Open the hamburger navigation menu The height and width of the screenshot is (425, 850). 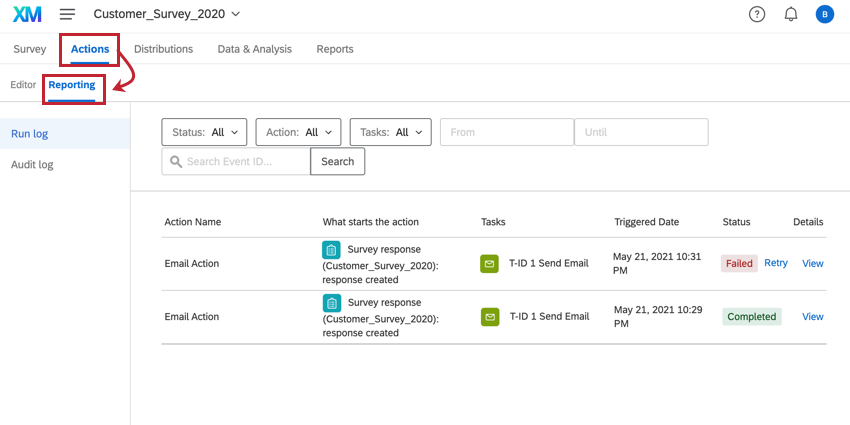pyautogui.click(x=67, y=14)
